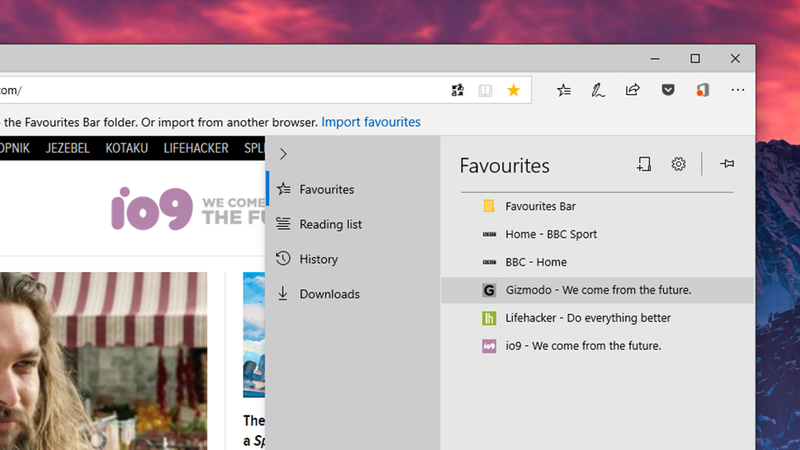Select the Favourites tab in hub
Image resolution: width=800 pixels, height=450 pixels.
(x=353, y=189)
